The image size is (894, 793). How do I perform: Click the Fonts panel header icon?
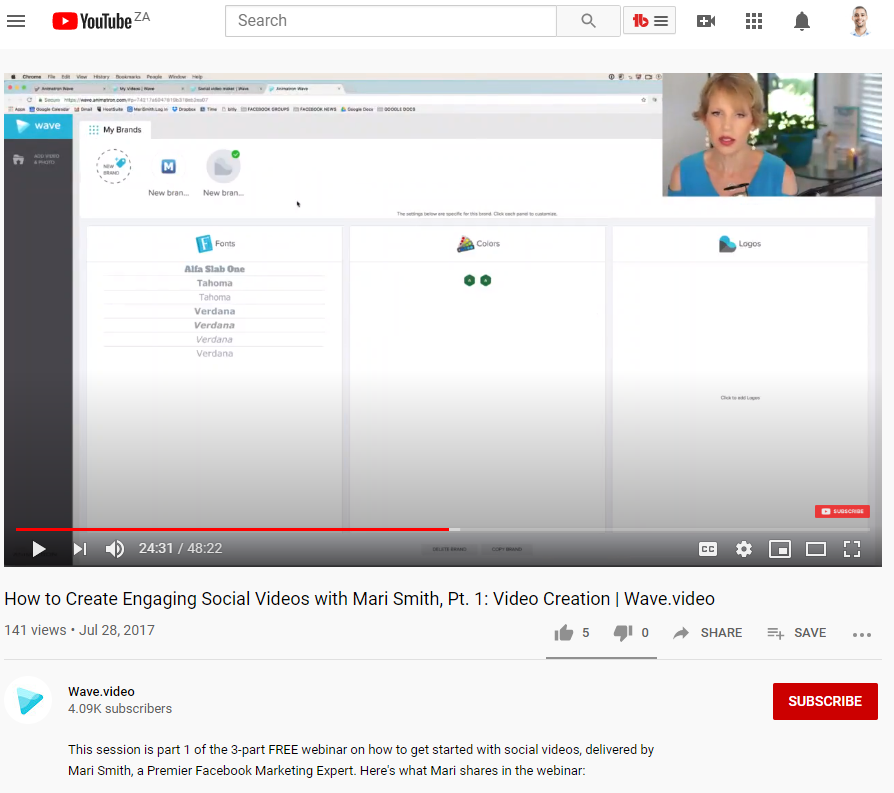click(204, 243)
